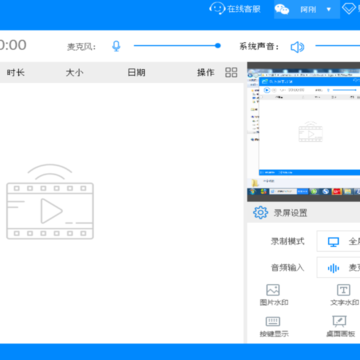The height and width of the screenshot is (360, 360).
Task: Click the recording timer display
Action: click(13, 45)
